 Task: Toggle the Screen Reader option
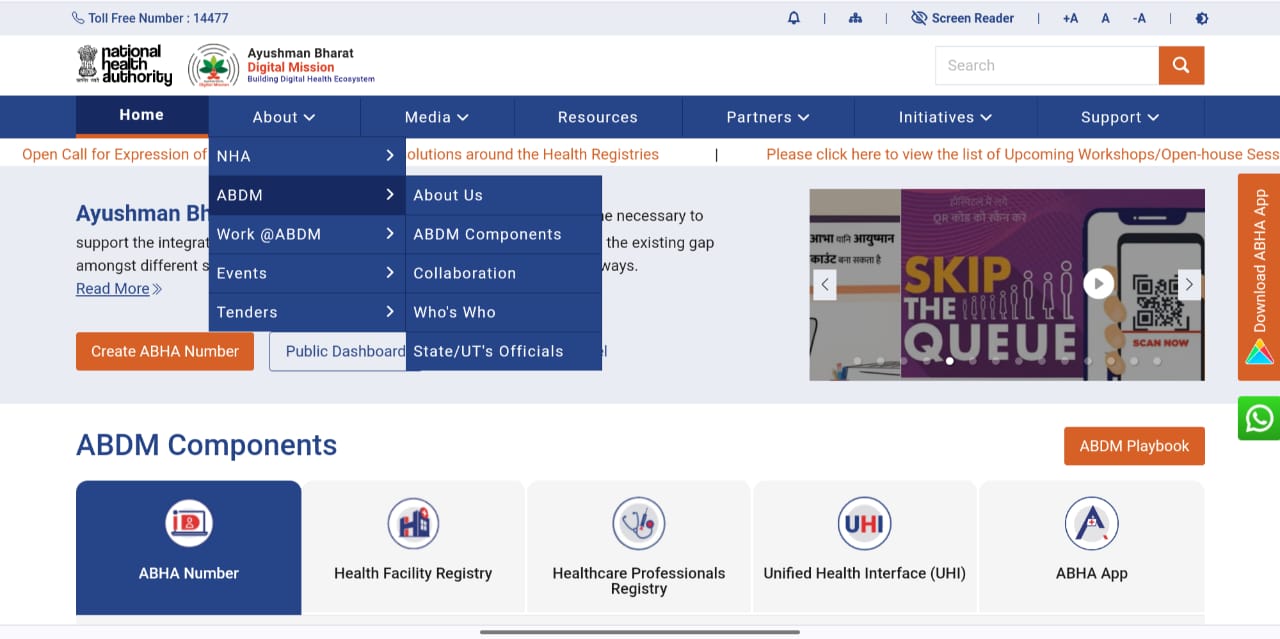962,18
